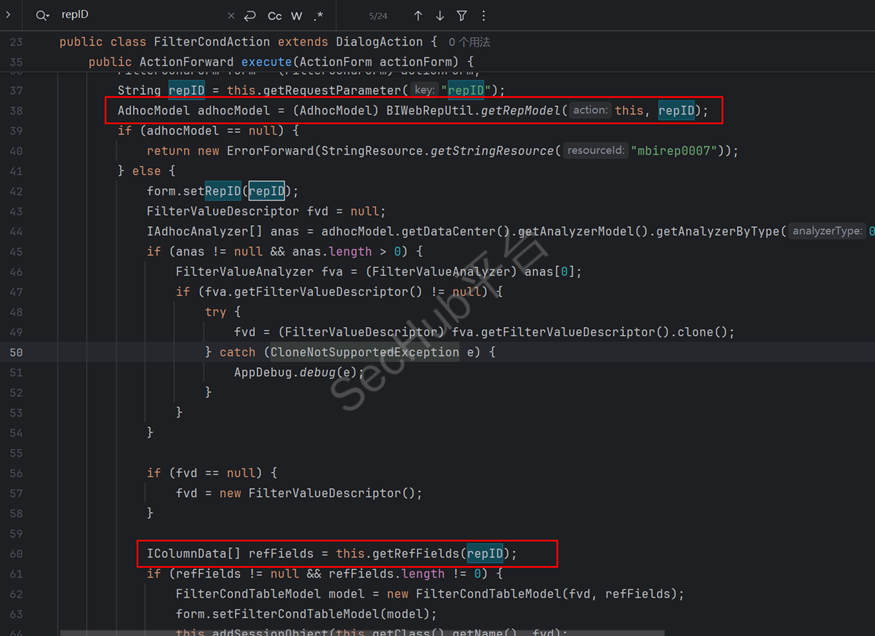Open search results filter funnel
Screen dimensions: 875x636
click(462, 16)
